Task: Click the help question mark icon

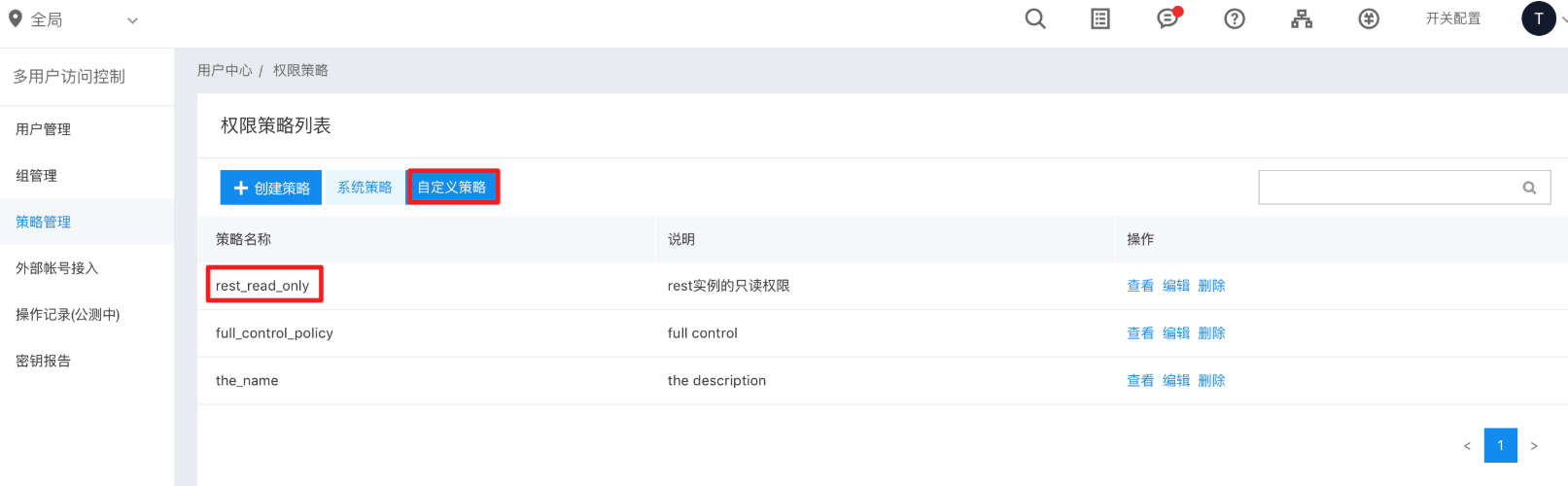Action: [x=1235, y=18]
